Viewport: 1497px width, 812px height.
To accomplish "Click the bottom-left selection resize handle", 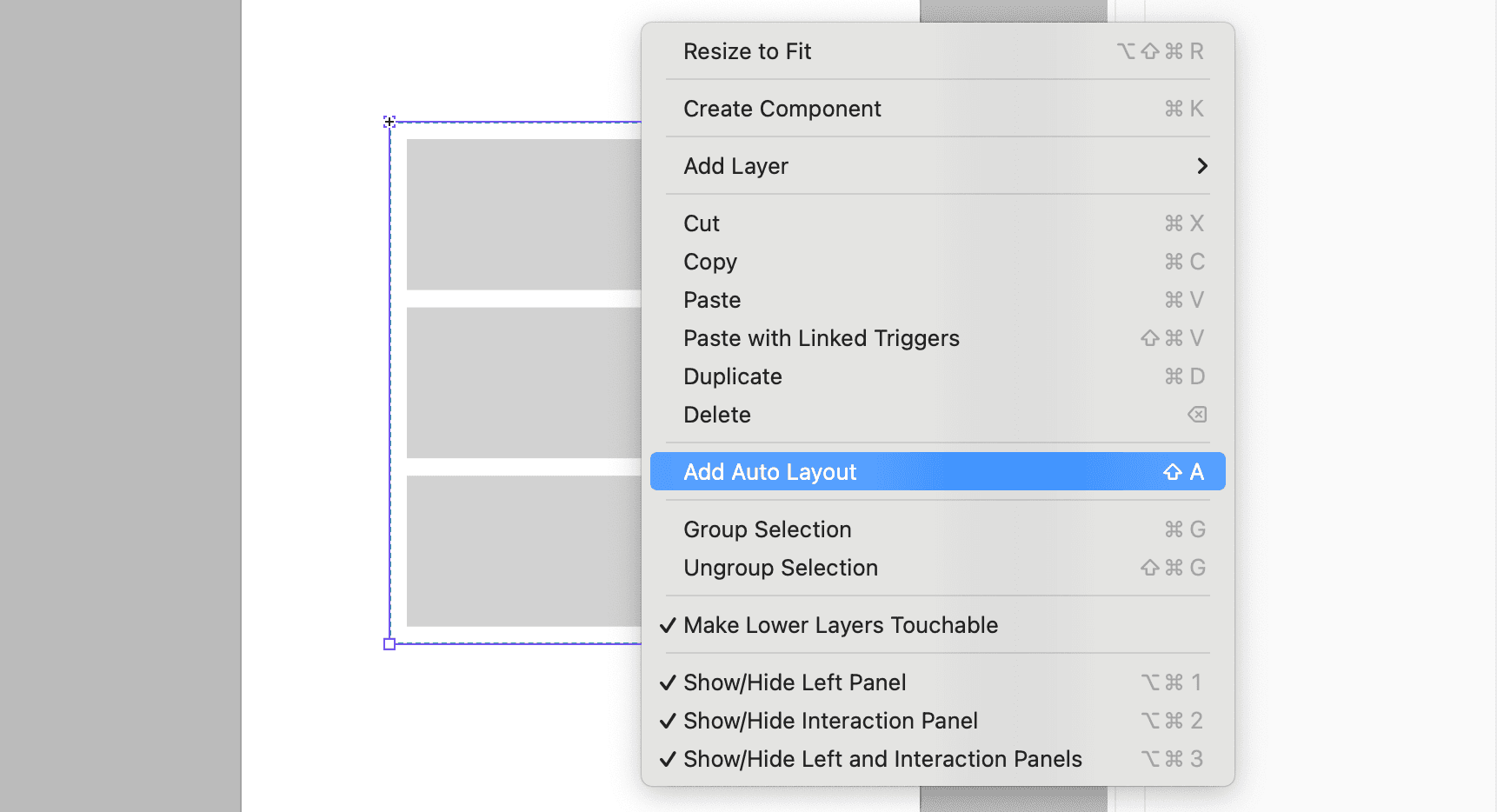I will pyautogui.click(x=389, y=643).
